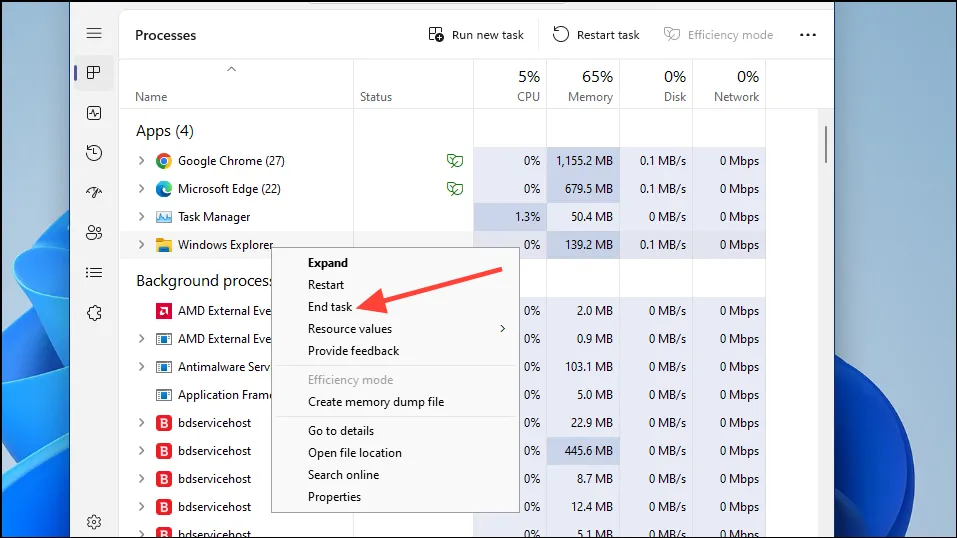Screen dimensions: 957x538
Task: Expand the Microsoft Edge process group
Action: tap(141, 189)
